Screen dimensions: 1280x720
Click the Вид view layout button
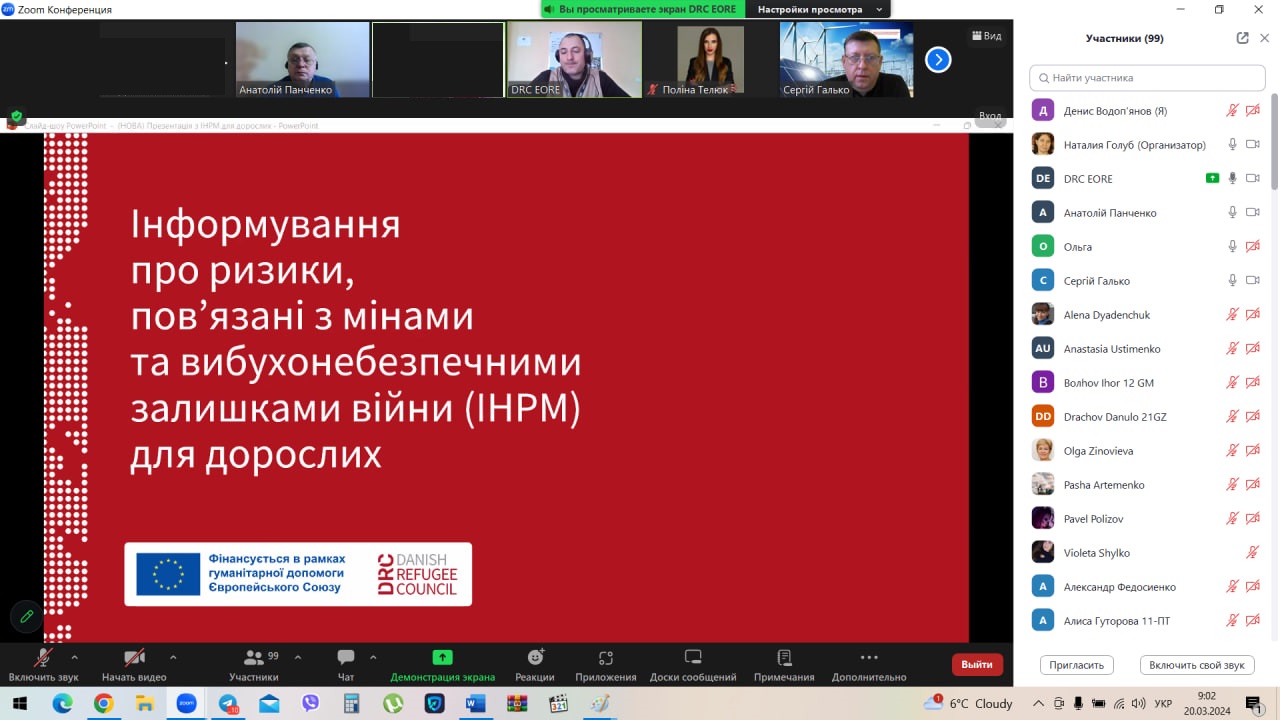986,35
